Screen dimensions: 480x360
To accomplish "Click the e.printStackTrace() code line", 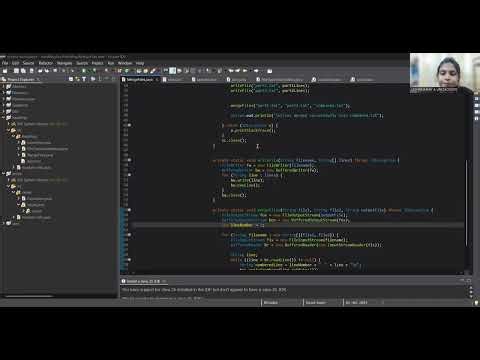I will [253, 130].
